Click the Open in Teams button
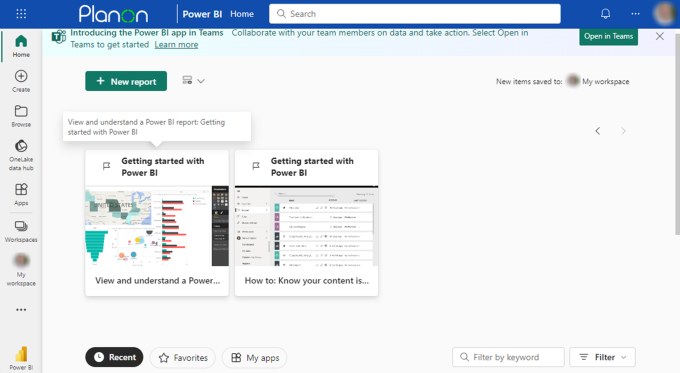The image size is (680, 373). tap(608, 36)
